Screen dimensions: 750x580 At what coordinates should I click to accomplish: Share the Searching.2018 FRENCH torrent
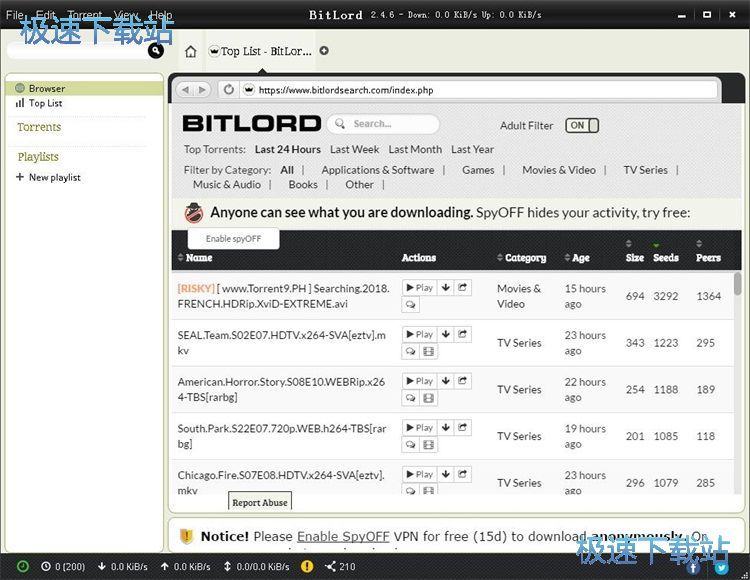pos(462,287)
